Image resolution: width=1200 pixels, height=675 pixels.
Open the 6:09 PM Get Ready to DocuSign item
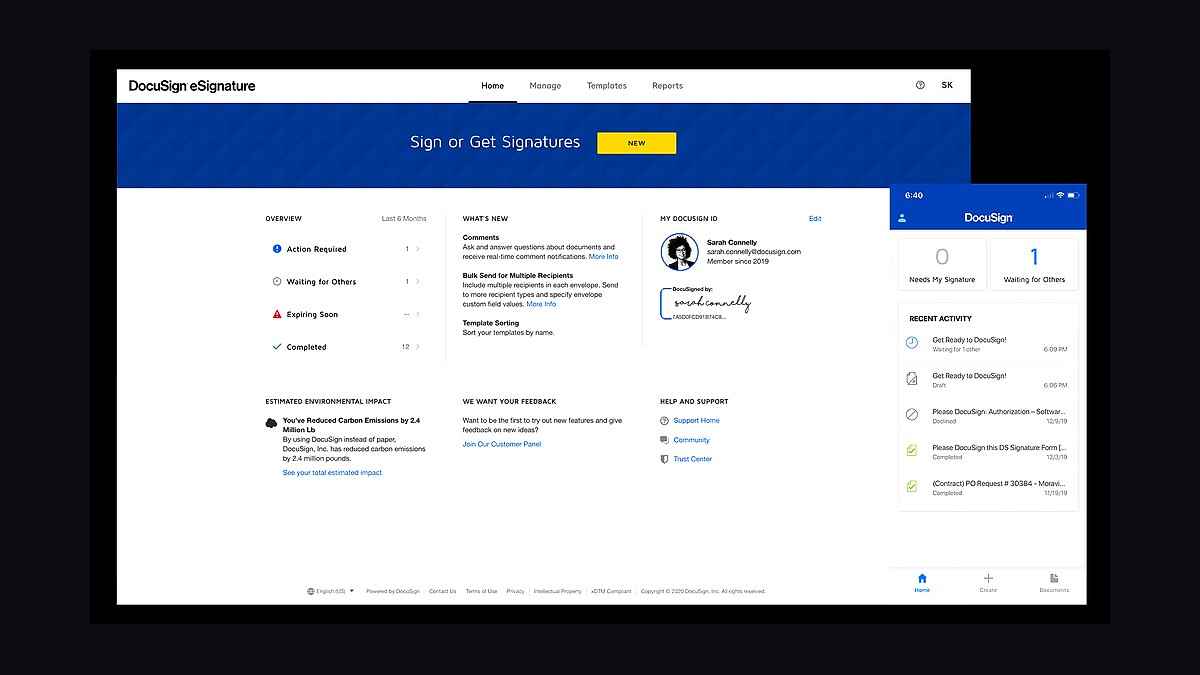tap(988, 344)
